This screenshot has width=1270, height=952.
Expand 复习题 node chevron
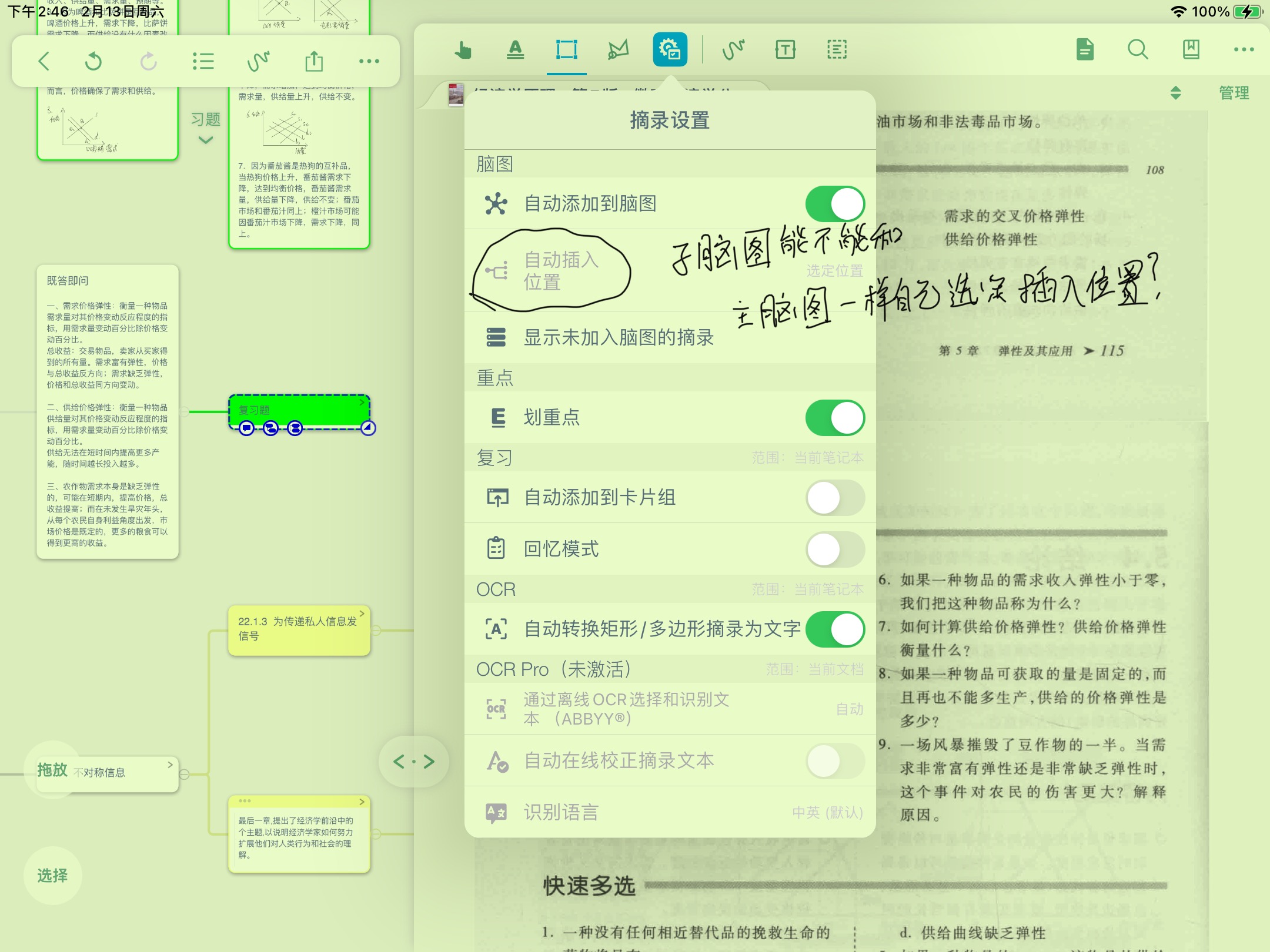(362, 402)
